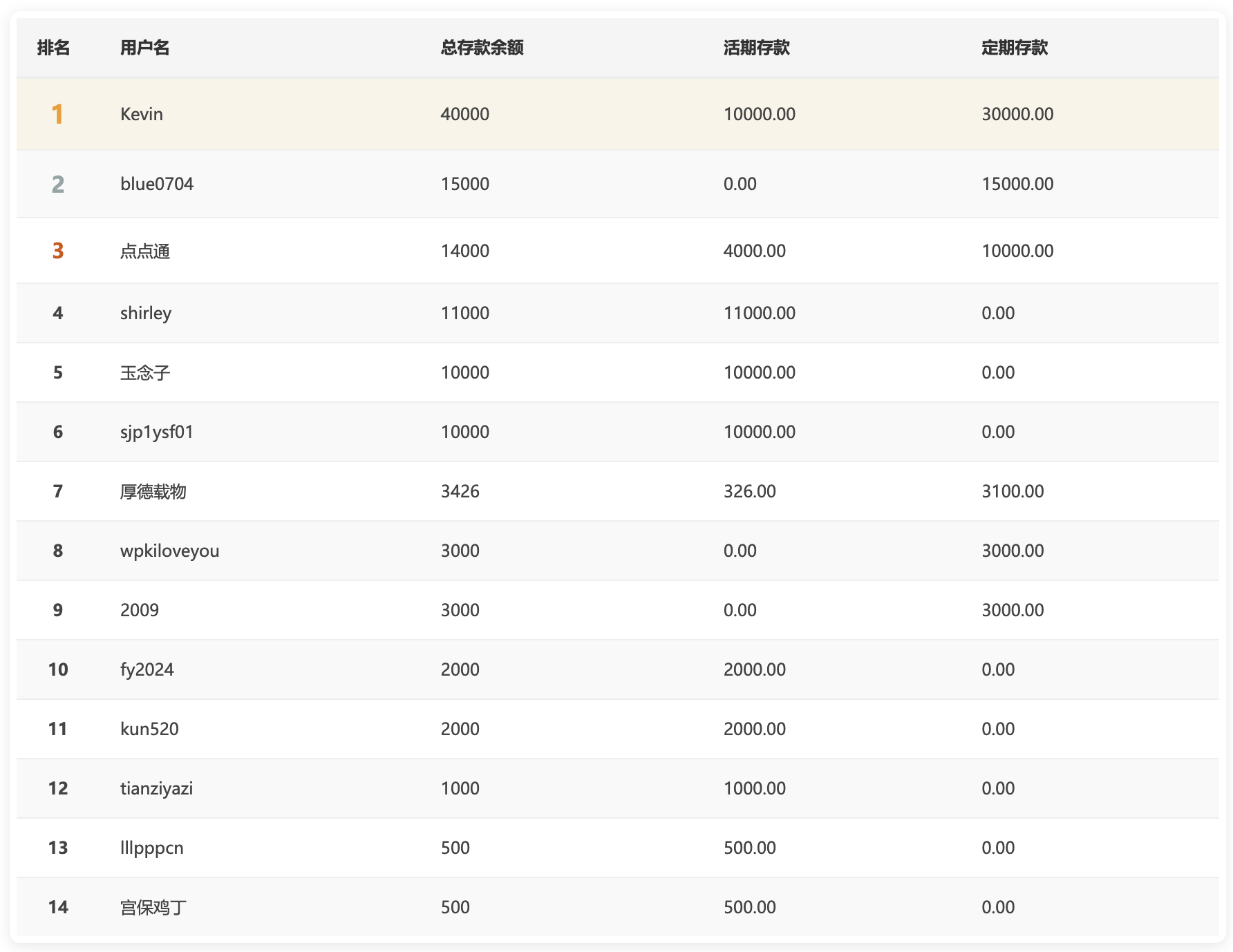Open the profile of user 点点通
The height and width of the screenshot is (952, 1233).
[x=147, y=251]
